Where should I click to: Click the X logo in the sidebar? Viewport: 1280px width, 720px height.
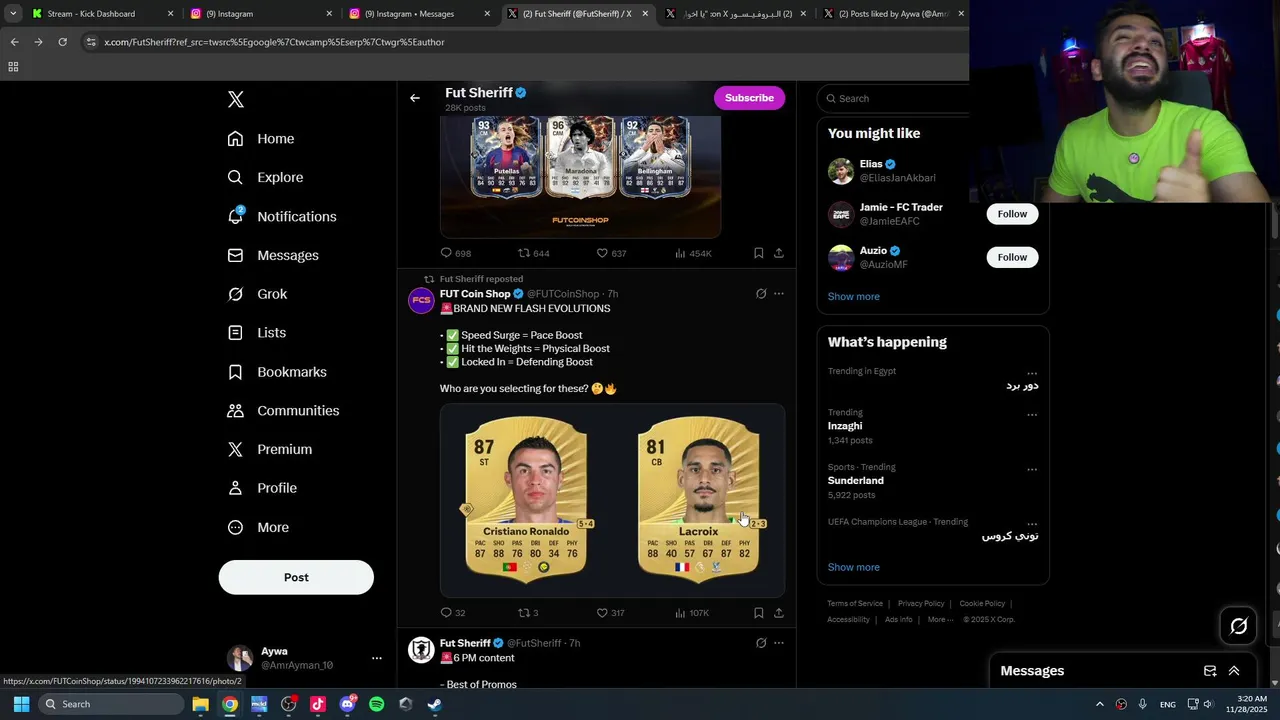coord(235,99)
